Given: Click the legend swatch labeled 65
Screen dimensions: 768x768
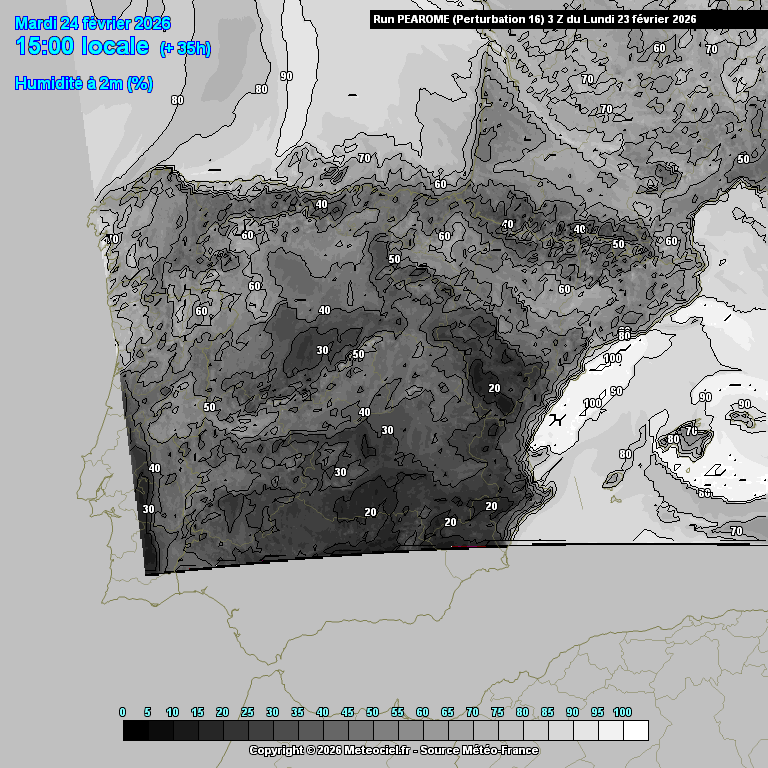Looking at the screenshot, I should tap(460, 731).
